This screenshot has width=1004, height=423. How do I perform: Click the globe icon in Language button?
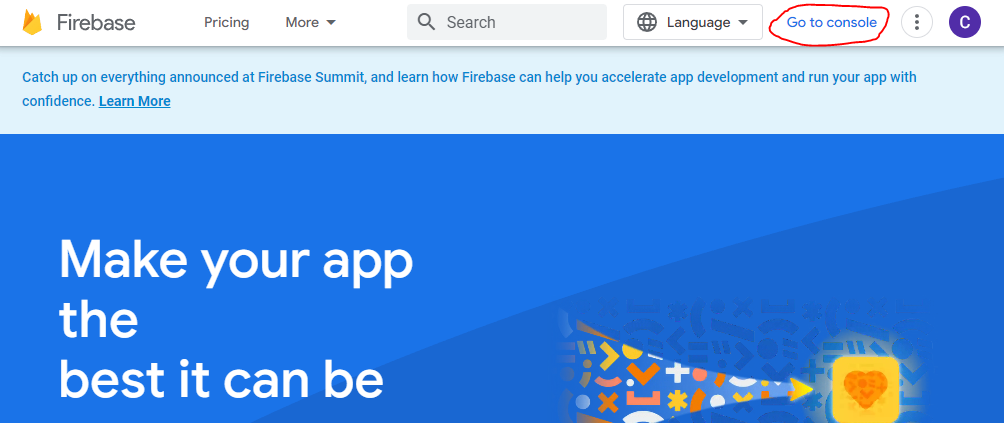point(647,22)
